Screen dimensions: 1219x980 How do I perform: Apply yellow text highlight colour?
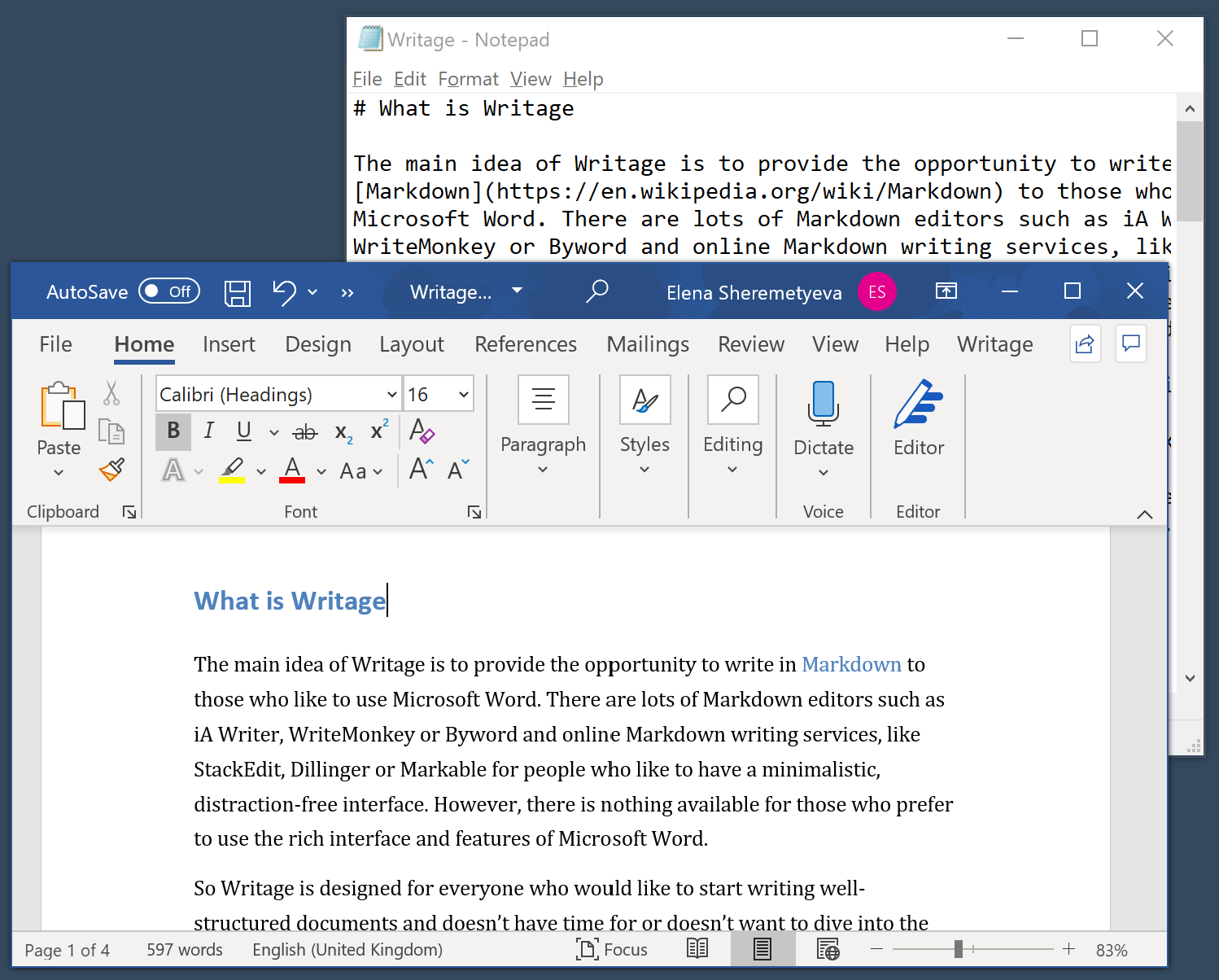[232, 470]
